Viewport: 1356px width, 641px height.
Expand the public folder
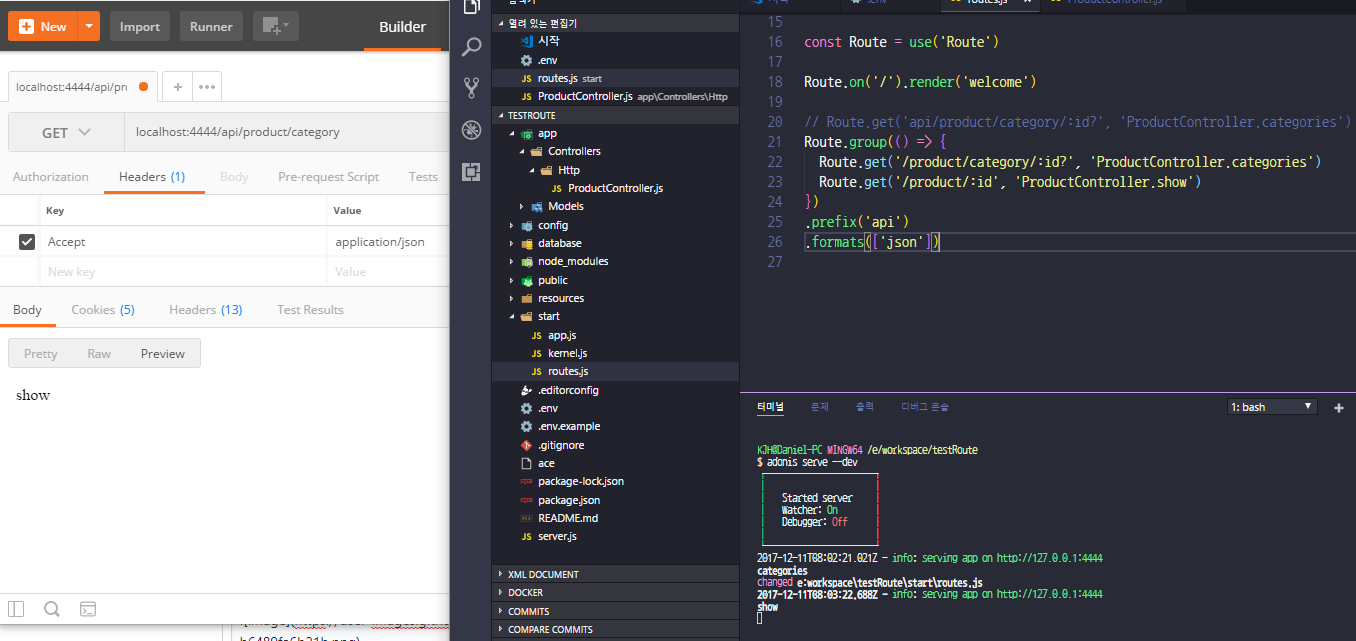click(x=513, y=280)
